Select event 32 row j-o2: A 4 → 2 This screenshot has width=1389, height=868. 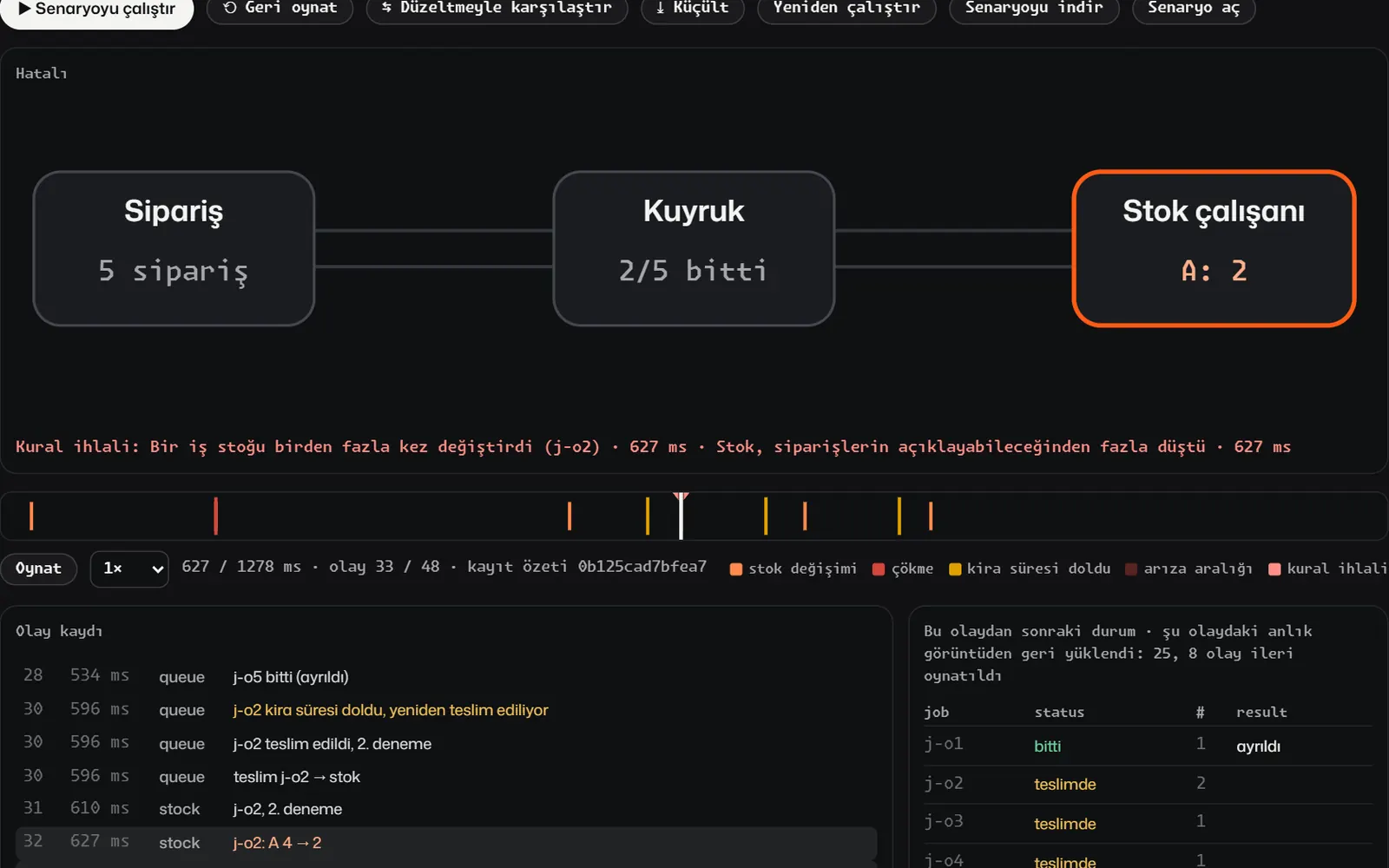446,843
